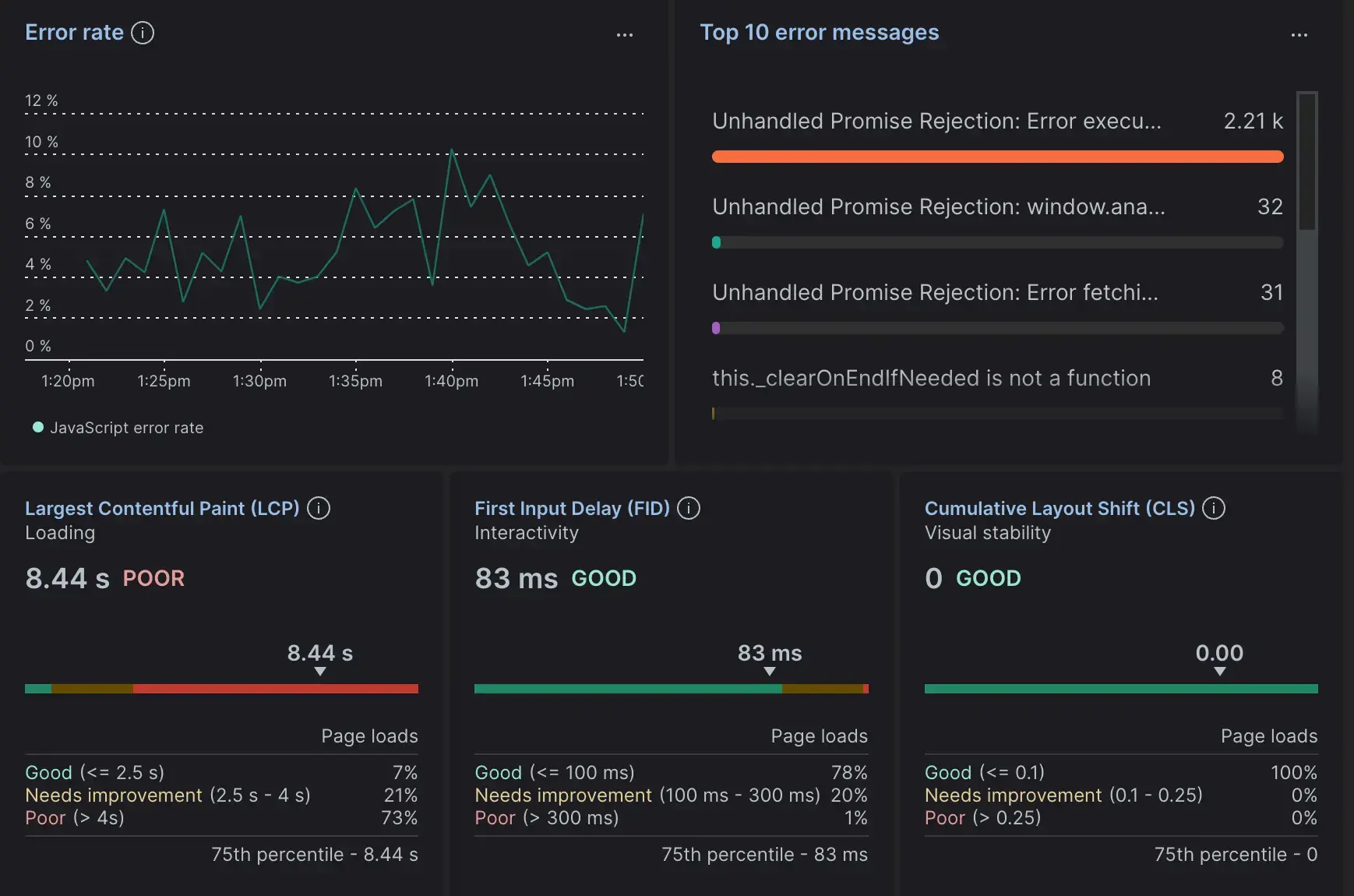
Task: Select the Error fetchi... promise rejection row
Action: (x=935, y=293)
